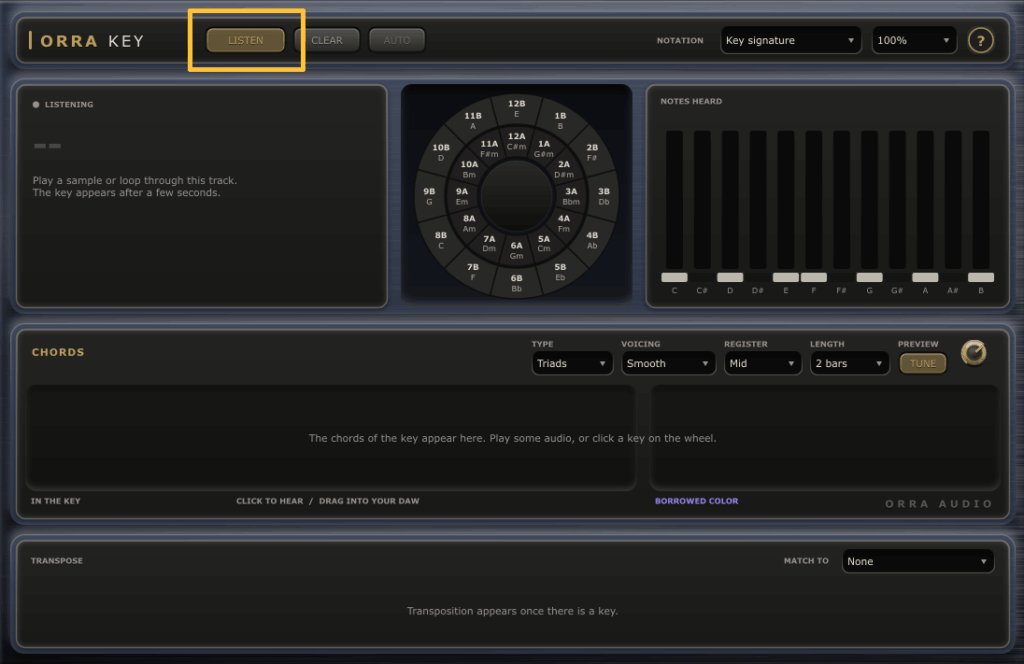Viewport: 1024px width, 664px height.
Task: Select 1B B on the key wheel
Action: (x=560, y=120)
